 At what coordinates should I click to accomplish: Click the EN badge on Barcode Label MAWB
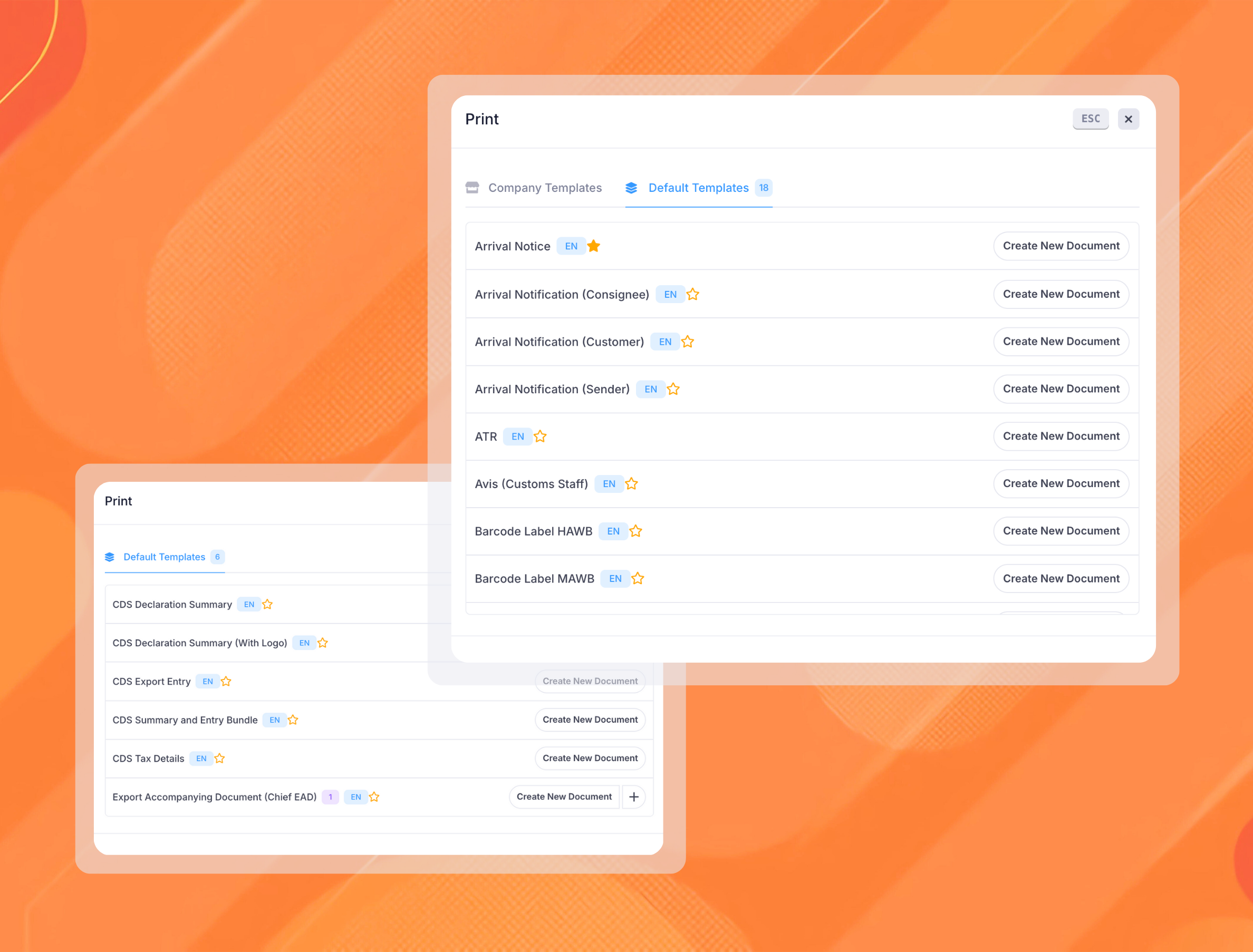click(x=614, y=579)
